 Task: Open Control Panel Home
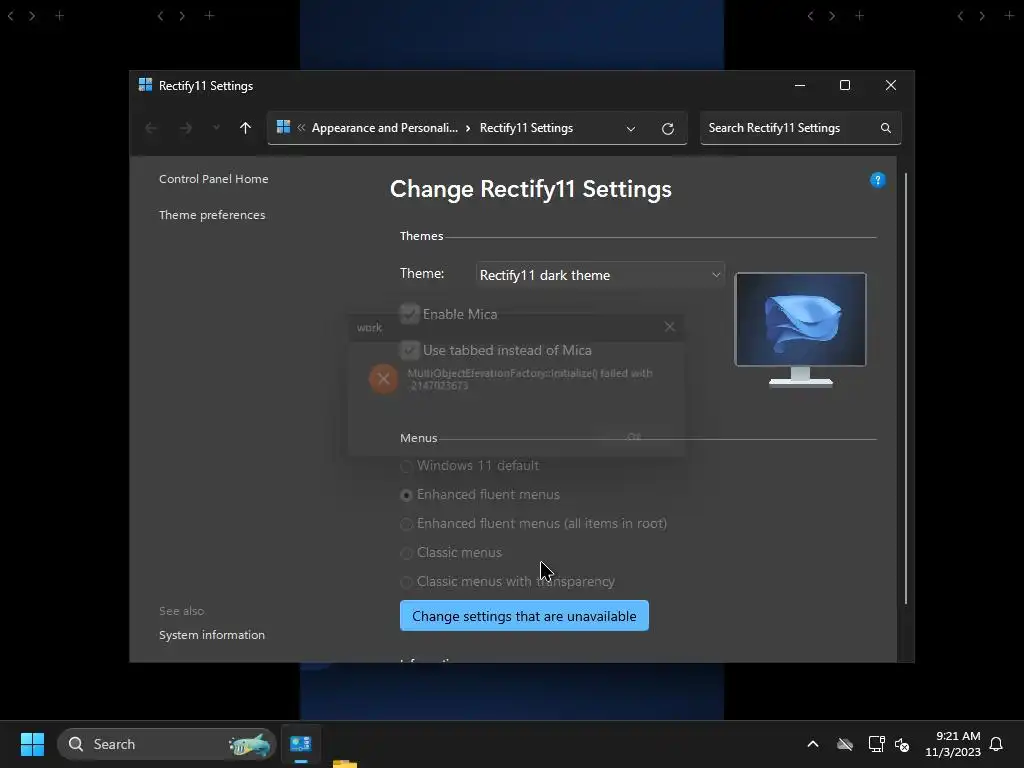214,179
